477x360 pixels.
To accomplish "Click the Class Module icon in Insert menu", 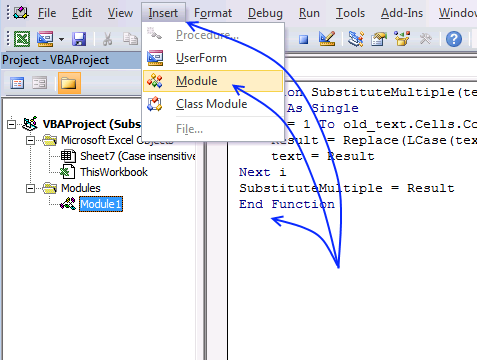I will 155,104.
